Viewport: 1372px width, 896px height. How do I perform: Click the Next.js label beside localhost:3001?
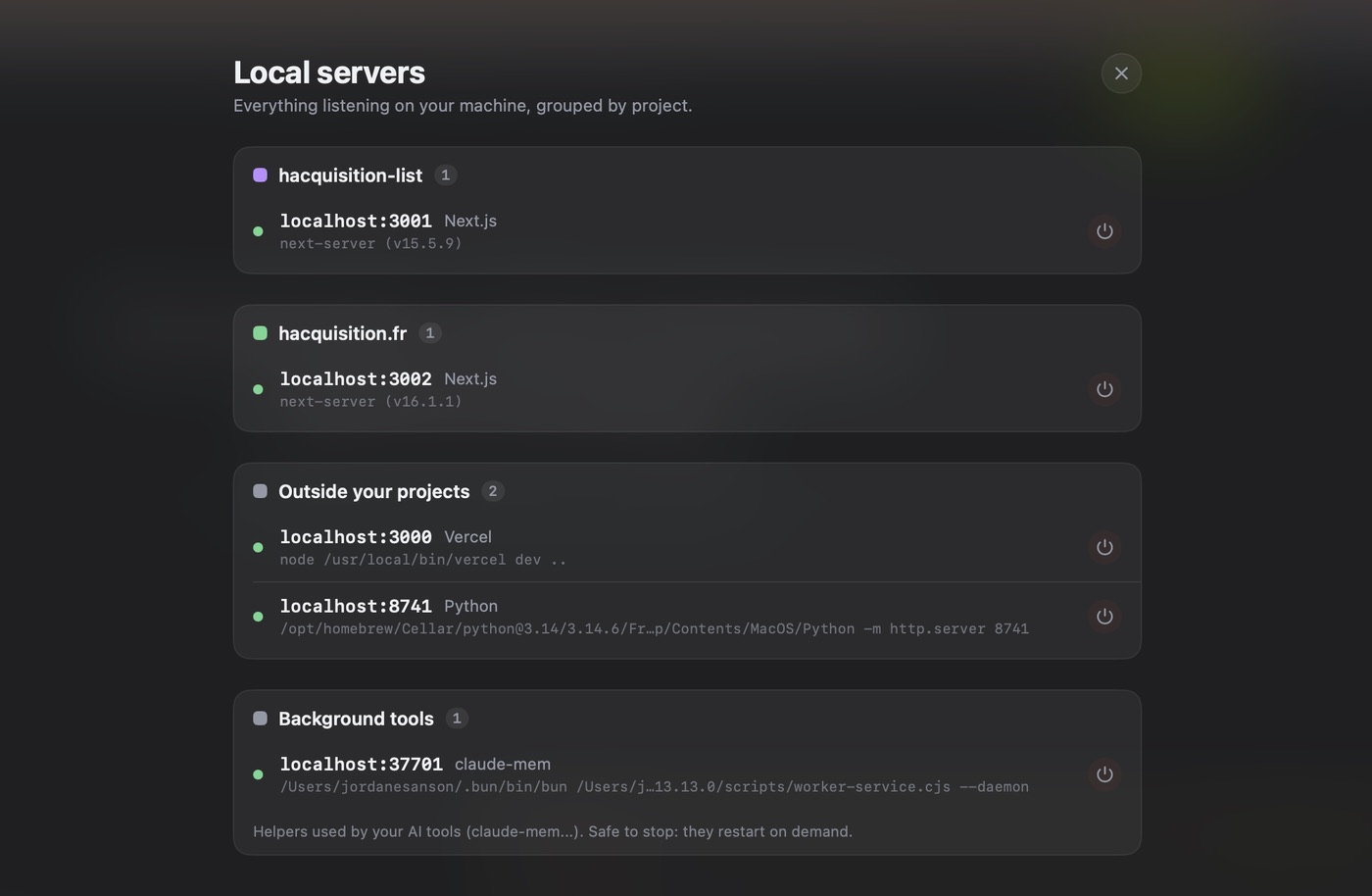pyautogui.click(x=470, y=222)
